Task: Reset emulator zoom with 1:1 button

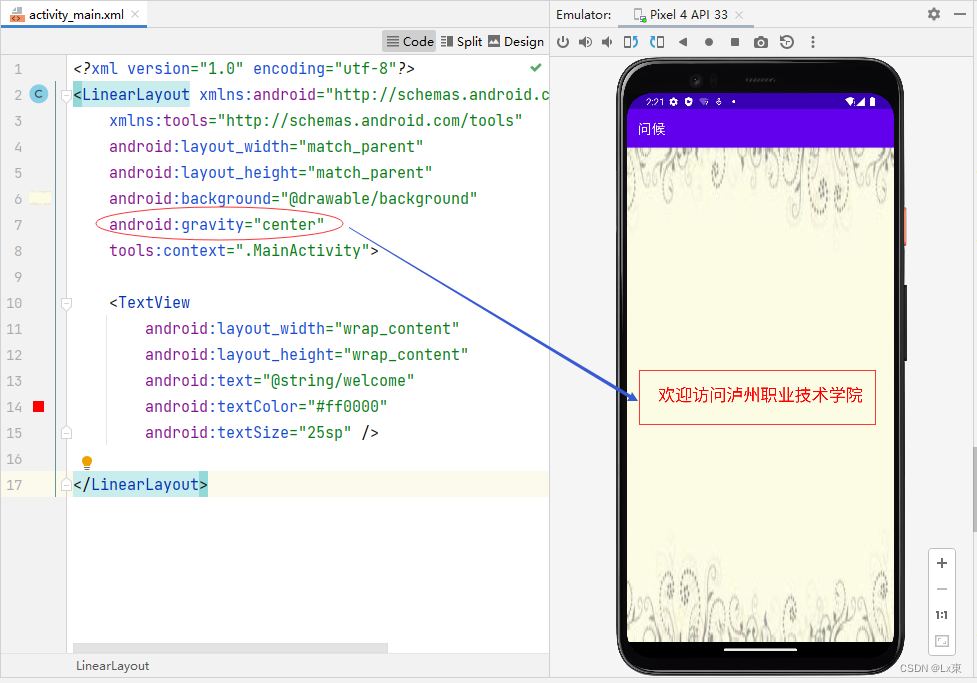Action: pos(941,614)
